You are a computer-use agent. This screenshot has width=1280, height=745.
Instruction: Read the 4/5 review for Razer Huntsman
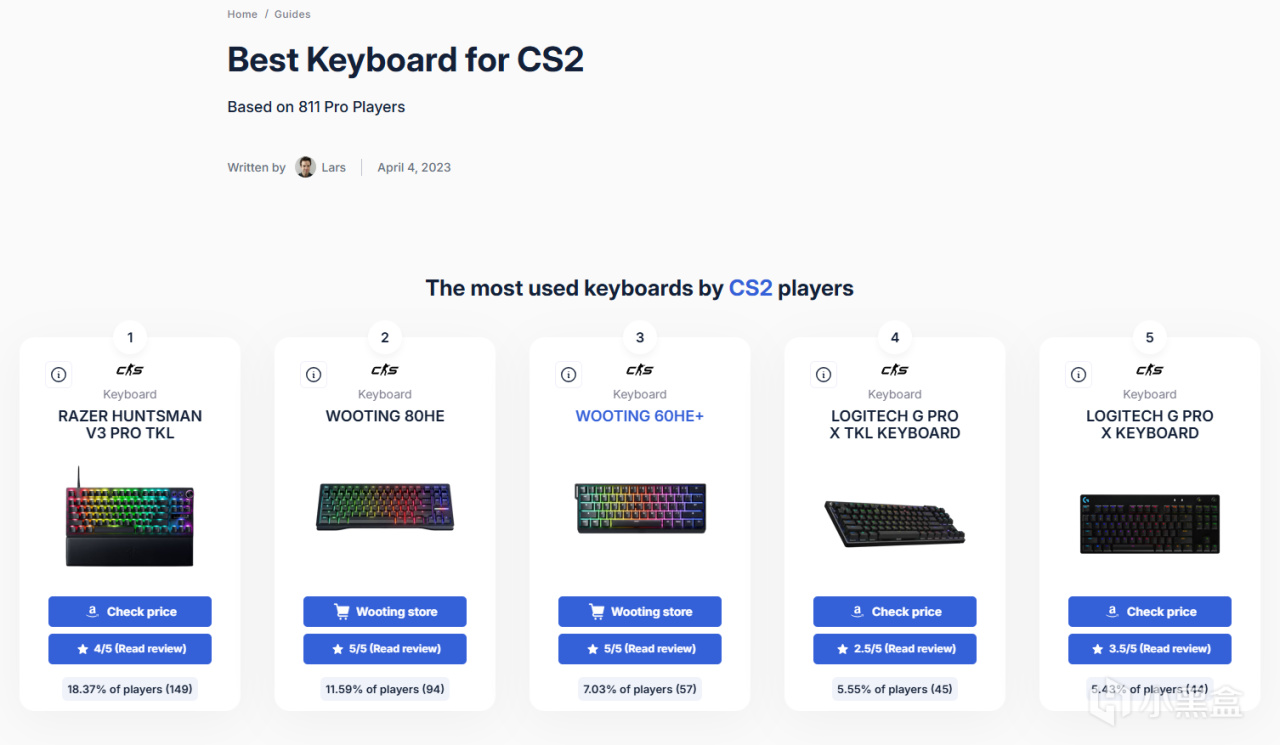(130, 648)
